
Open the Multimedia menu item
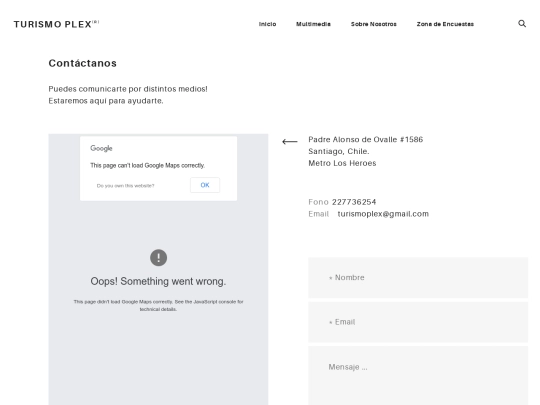tap(313, 24)
